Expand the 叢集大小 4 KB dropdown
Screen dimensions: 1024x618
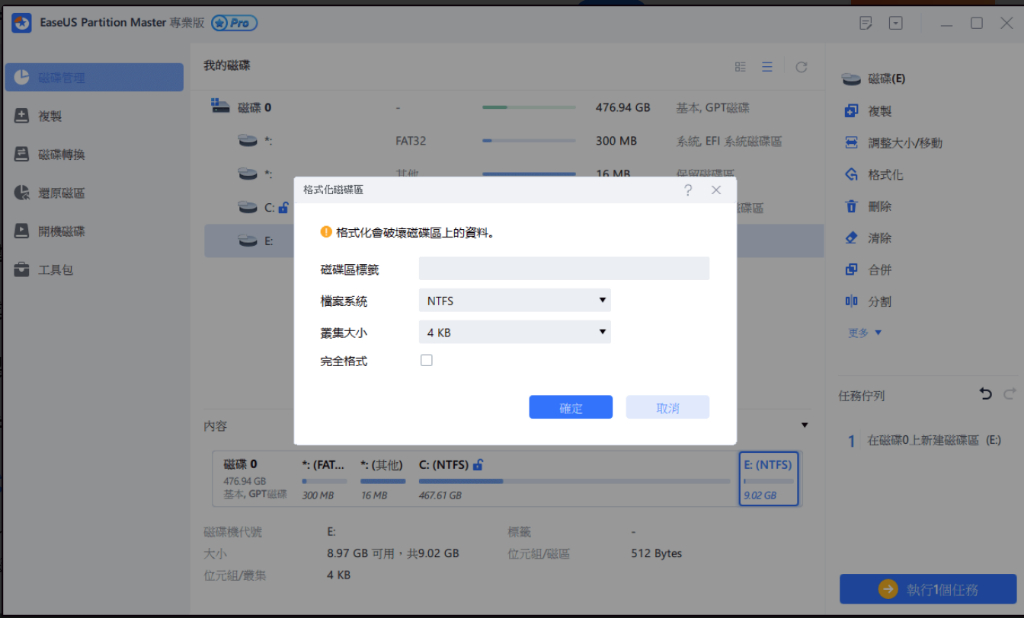coord(514,332)
